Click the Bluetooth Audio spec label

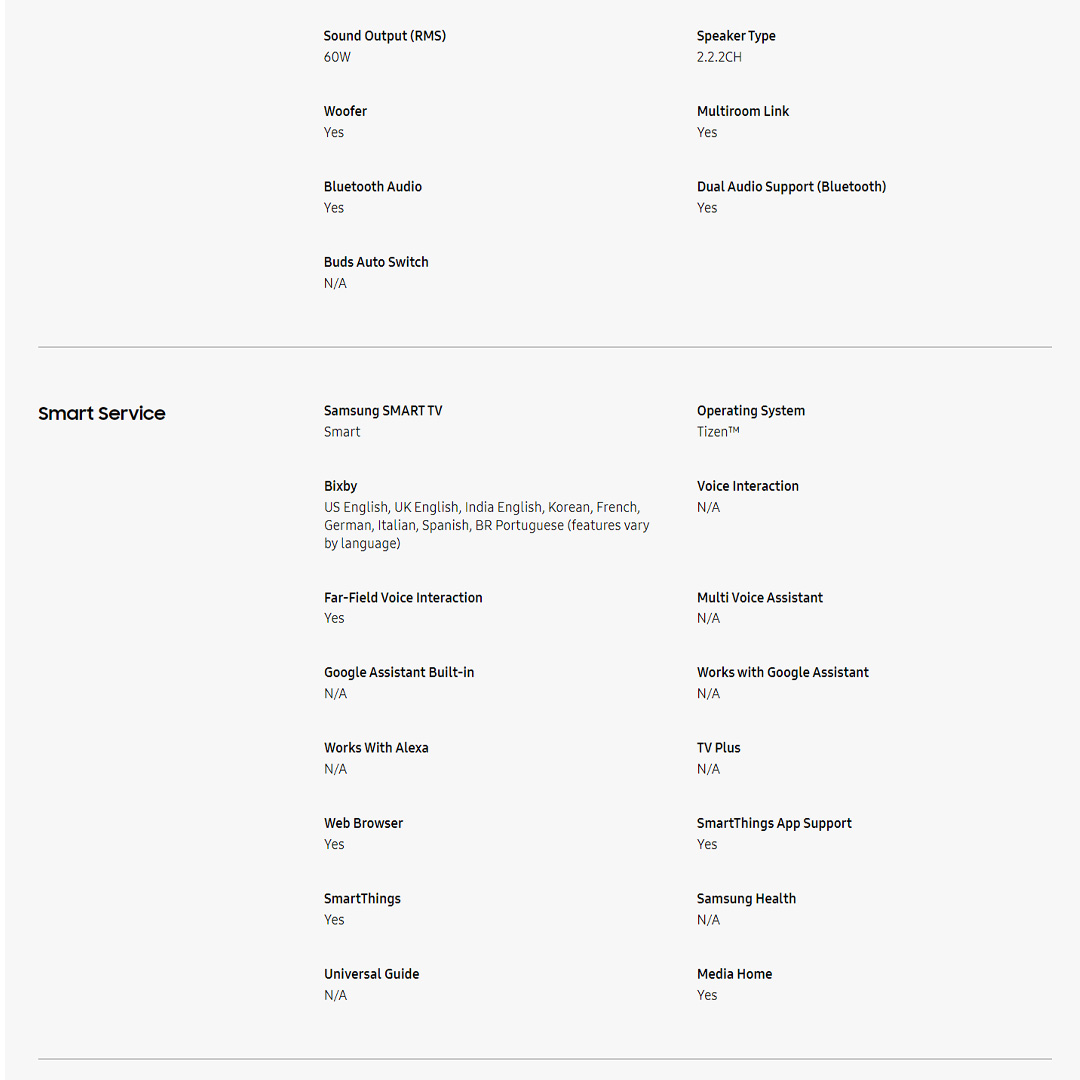coord(373,187)
